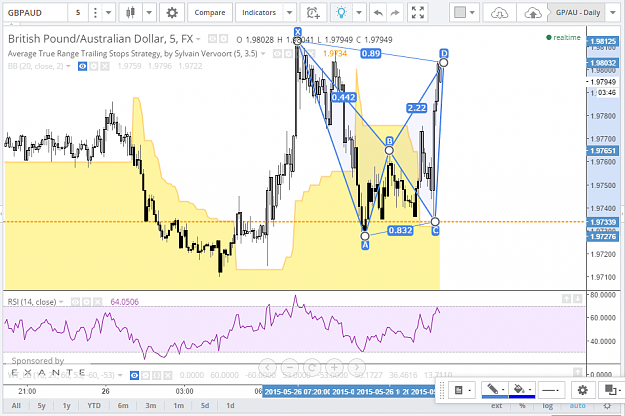Click the Compare button

point(210,13)
